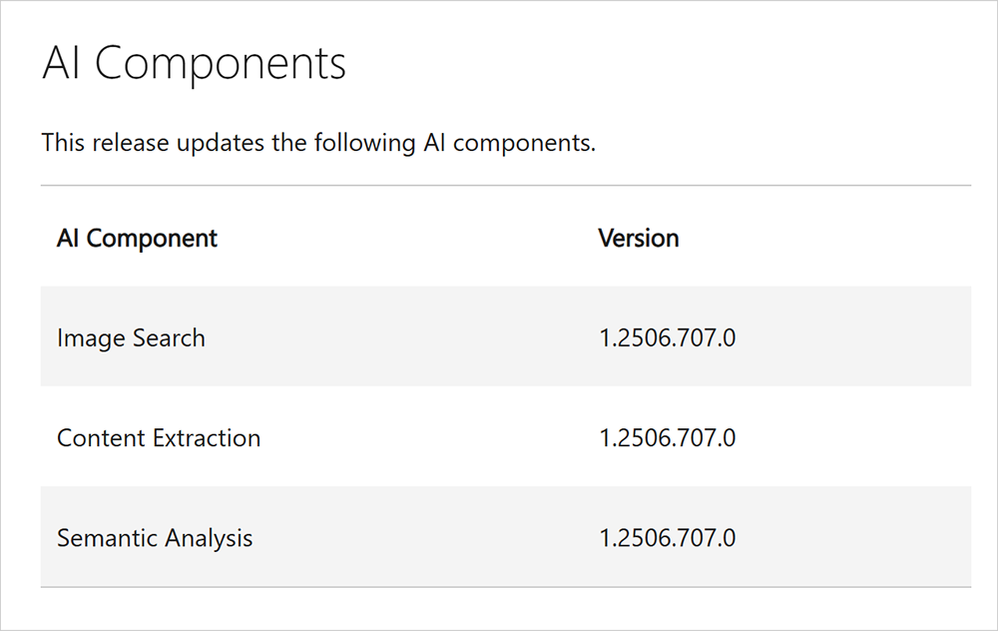Select the Image Search cell

131,338
